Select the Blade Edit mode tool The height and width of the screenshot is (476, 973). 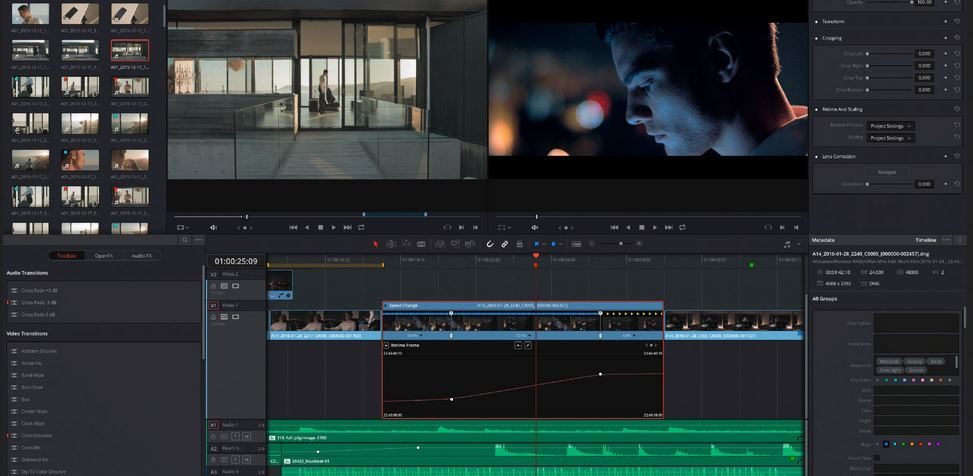tap(421, 244)
